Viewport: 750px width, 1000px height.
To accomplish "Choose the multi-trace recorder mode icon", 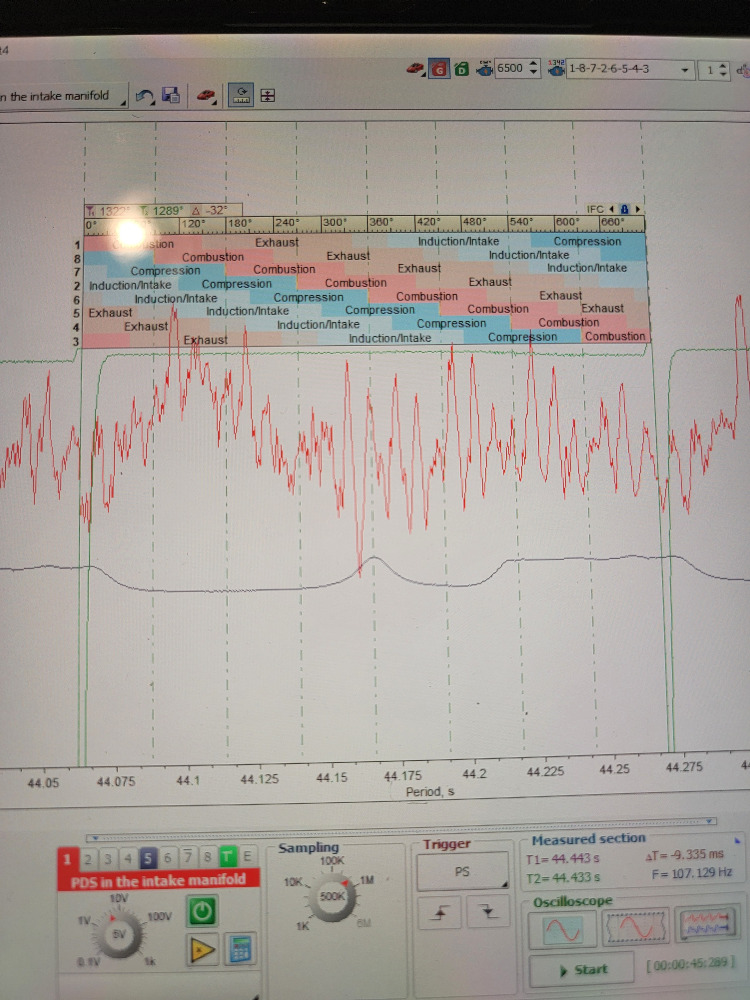I will [x=704, y=929].
